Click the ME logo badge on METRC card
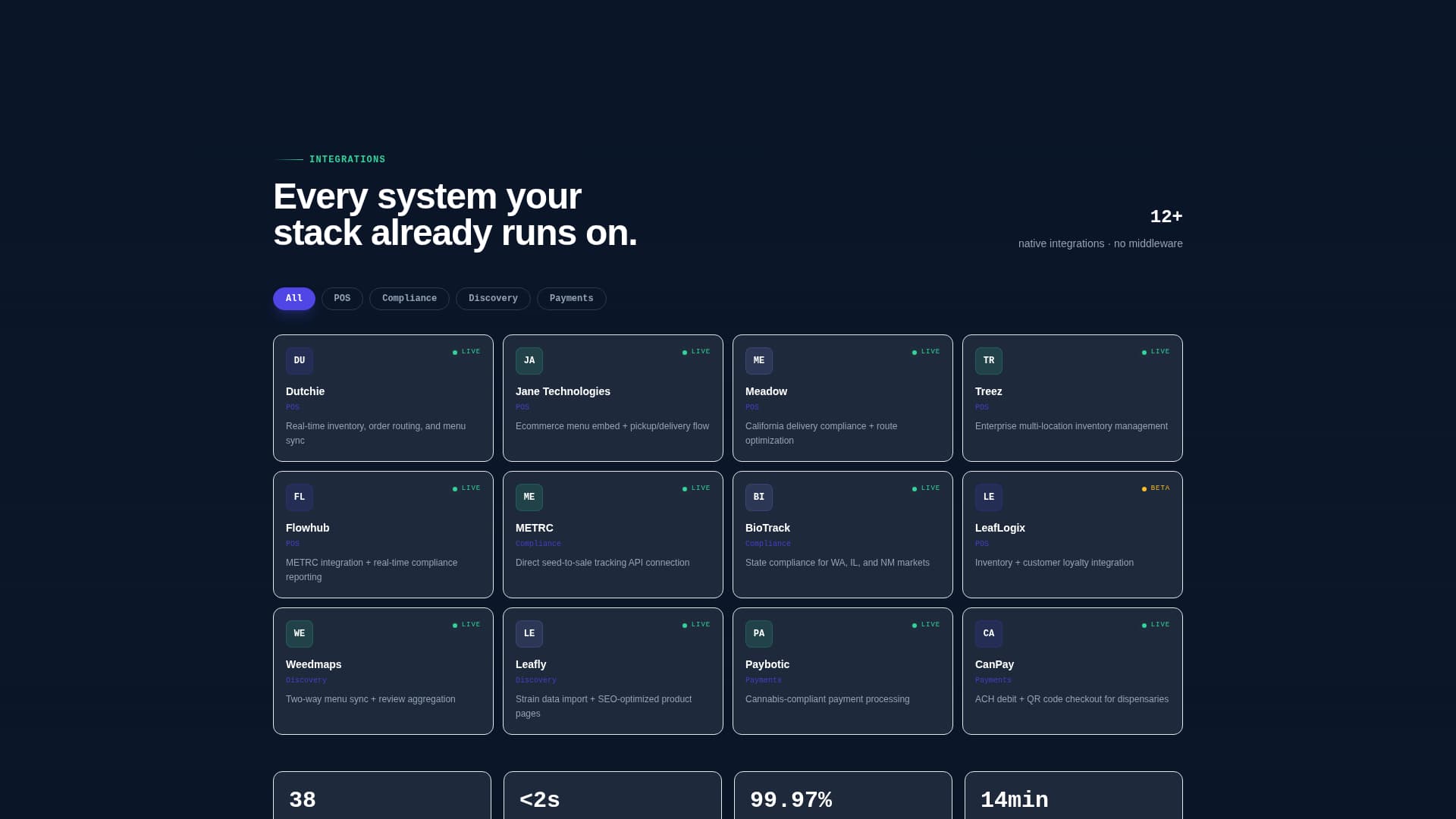The image size is (1456, 819). click(529, 497)
